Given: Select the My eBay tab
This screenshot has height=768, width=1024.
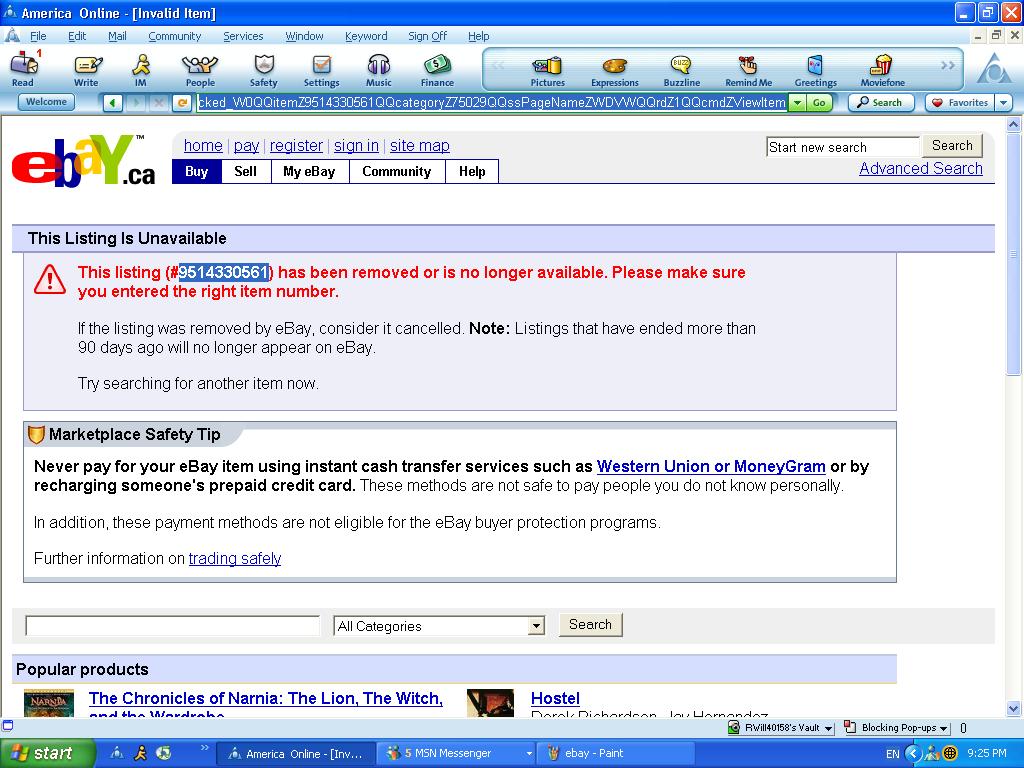Looking at the screenshot, I should (x=310, y=171).
